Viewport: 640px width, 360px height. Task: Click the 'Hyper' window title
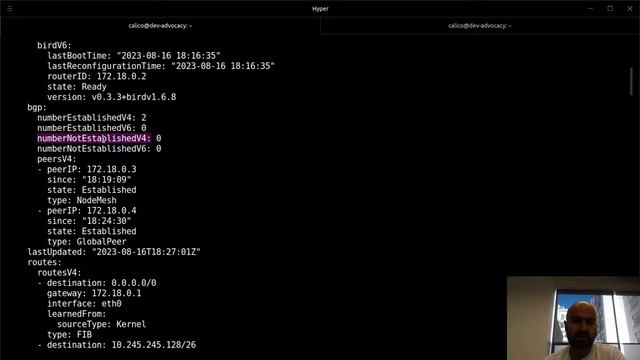320,9
